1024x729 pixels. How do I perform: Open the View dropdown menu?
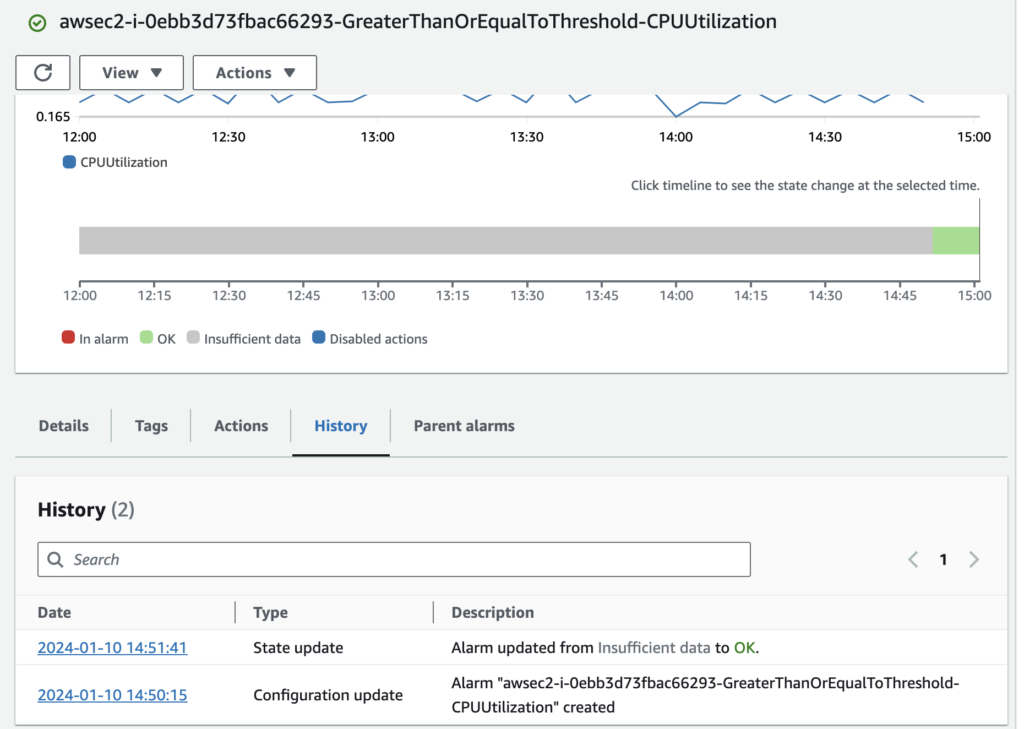[x=131, y=73]
